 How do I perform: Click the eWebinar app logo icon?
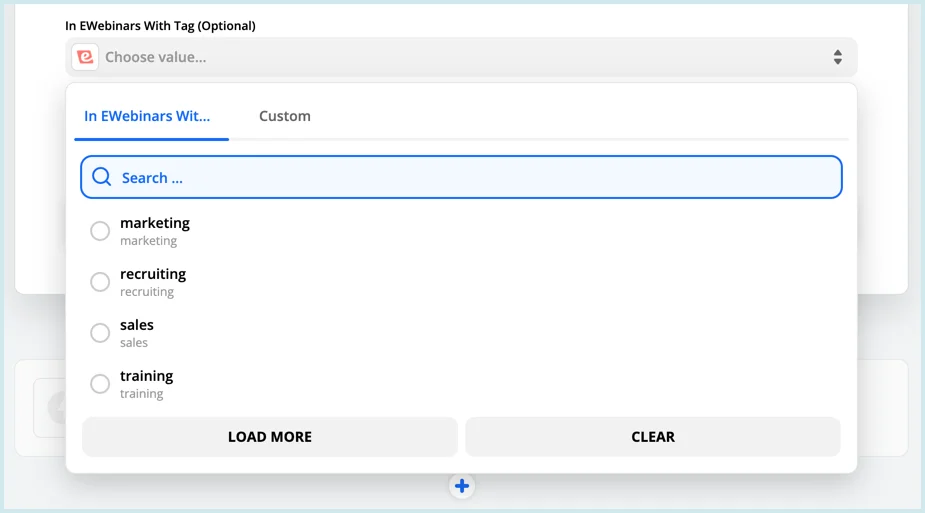[85, 57]
